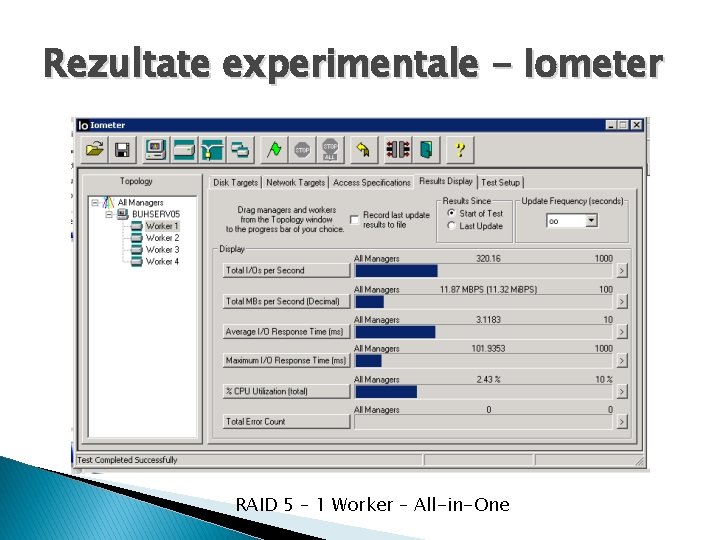Image resolution: width=720 pixels, height=540 pixels.
Task: Click Total Error Count button
Action: pos(286,422)
